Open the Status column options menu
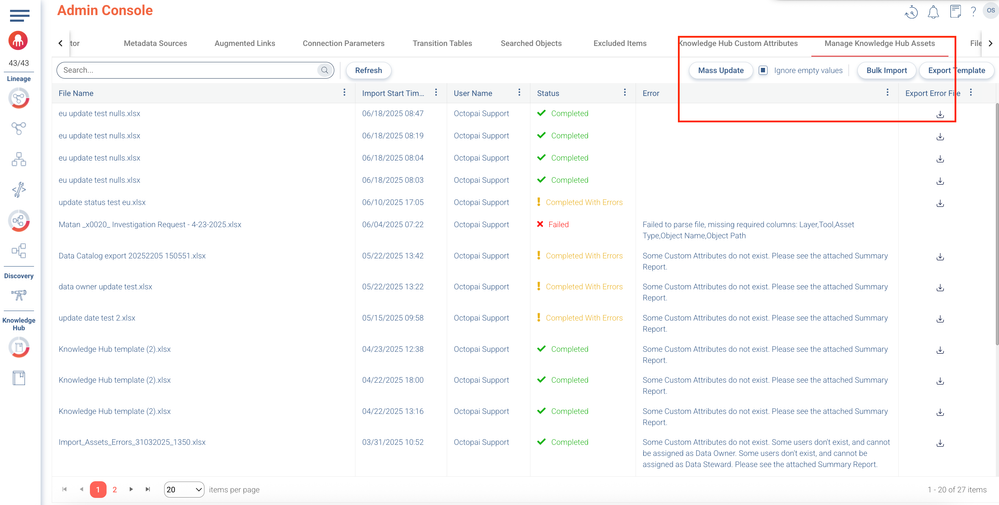999x505 pixels. [x=625, y=93]
